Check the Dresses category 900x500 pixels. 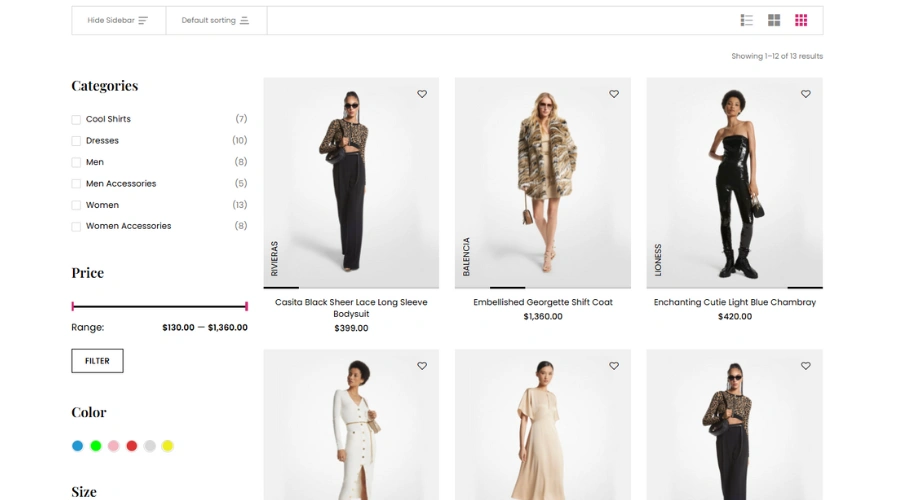click(x=76, y=141)
